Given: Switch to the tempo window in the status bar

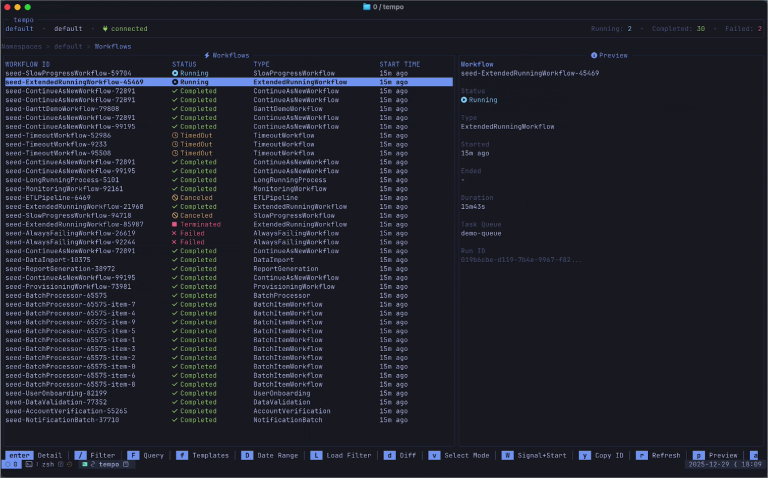Looking at the screenshot, I should 109,464.
